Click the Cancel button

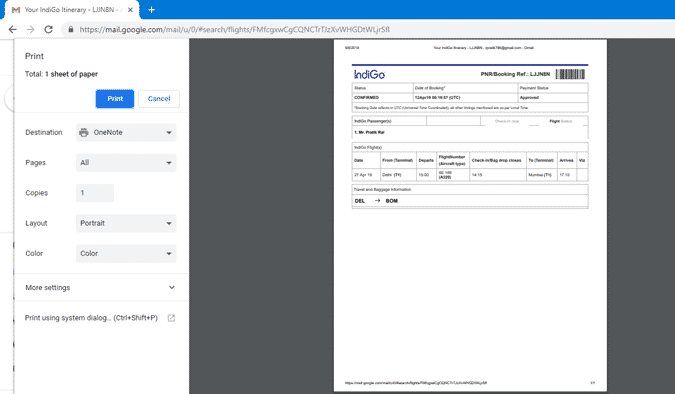pos(159,99)
